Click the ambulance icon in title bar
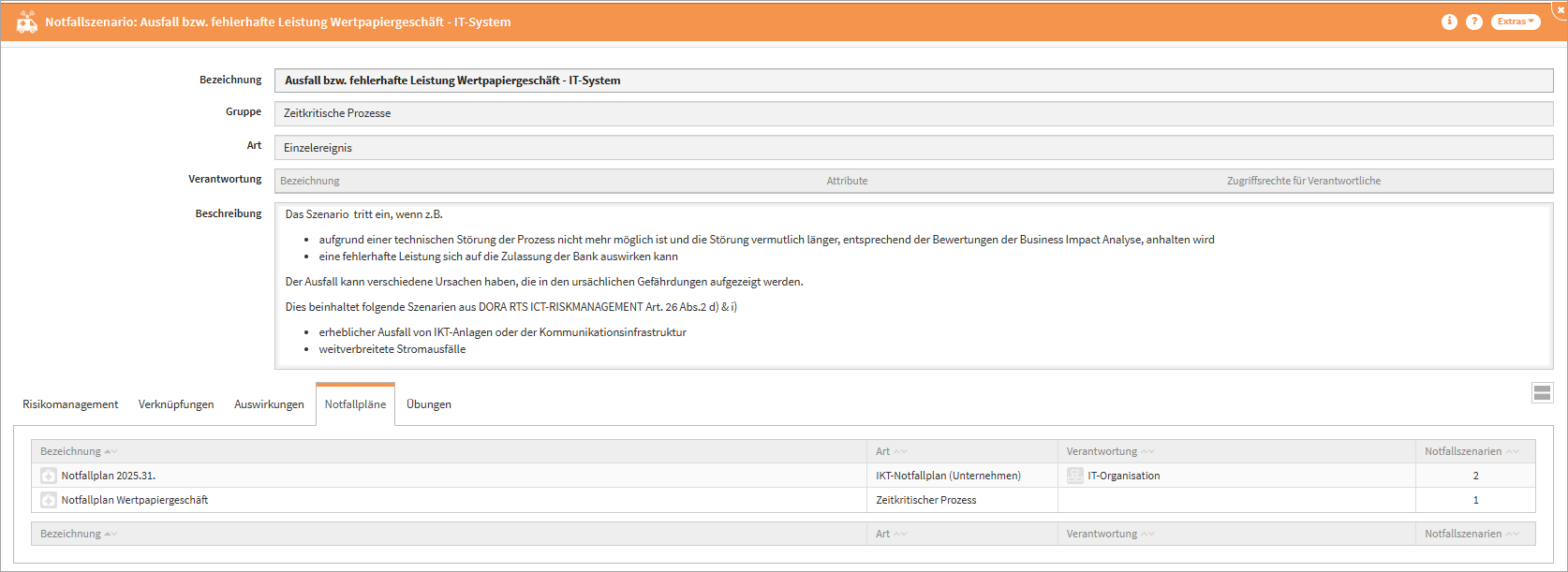The image size is (1568, 572). (27, 22)
